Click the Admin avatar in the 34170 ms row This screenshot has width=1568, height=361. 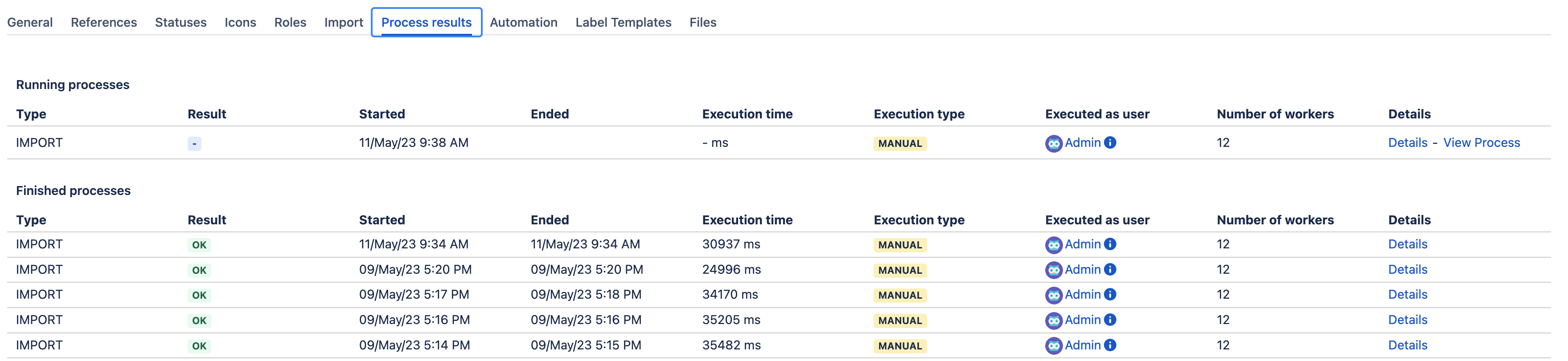coord(1054,296)
